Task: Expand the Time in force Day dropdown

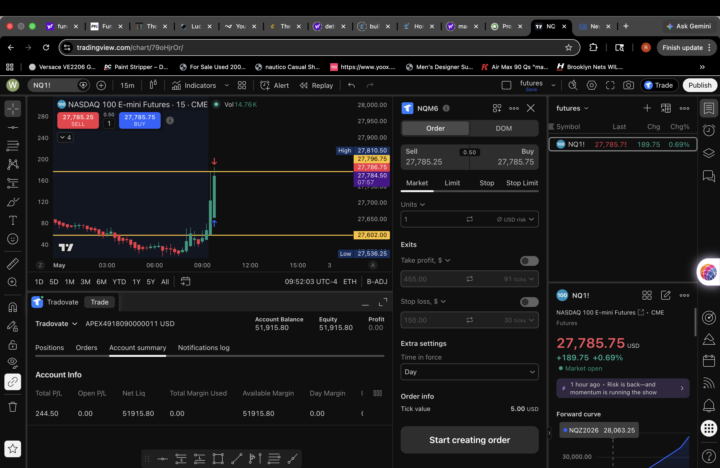Action: (469, 372)
